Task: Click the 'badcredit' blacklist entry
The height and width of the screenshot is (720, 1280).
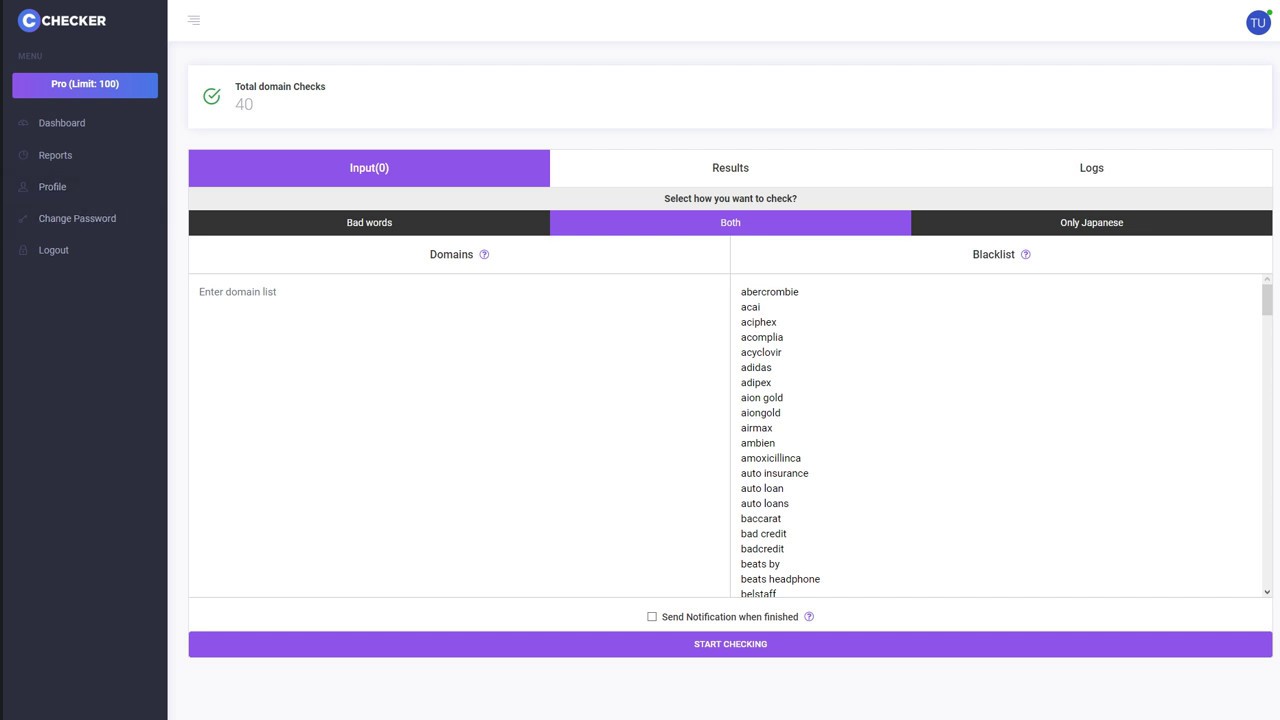Action: click(763, 549)
